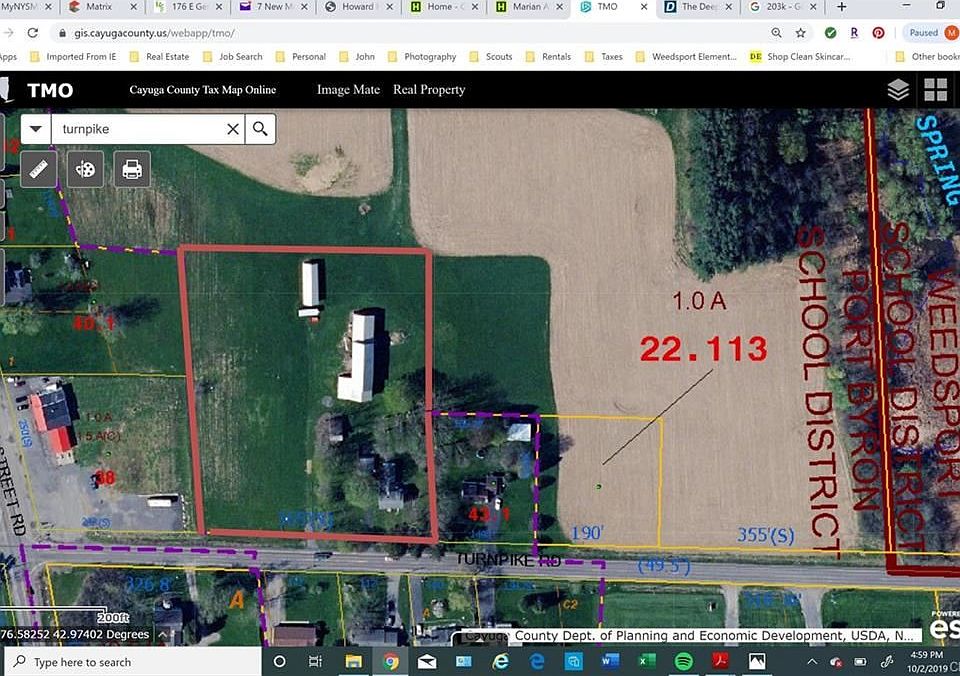Click the print map icon

[132, 169]
